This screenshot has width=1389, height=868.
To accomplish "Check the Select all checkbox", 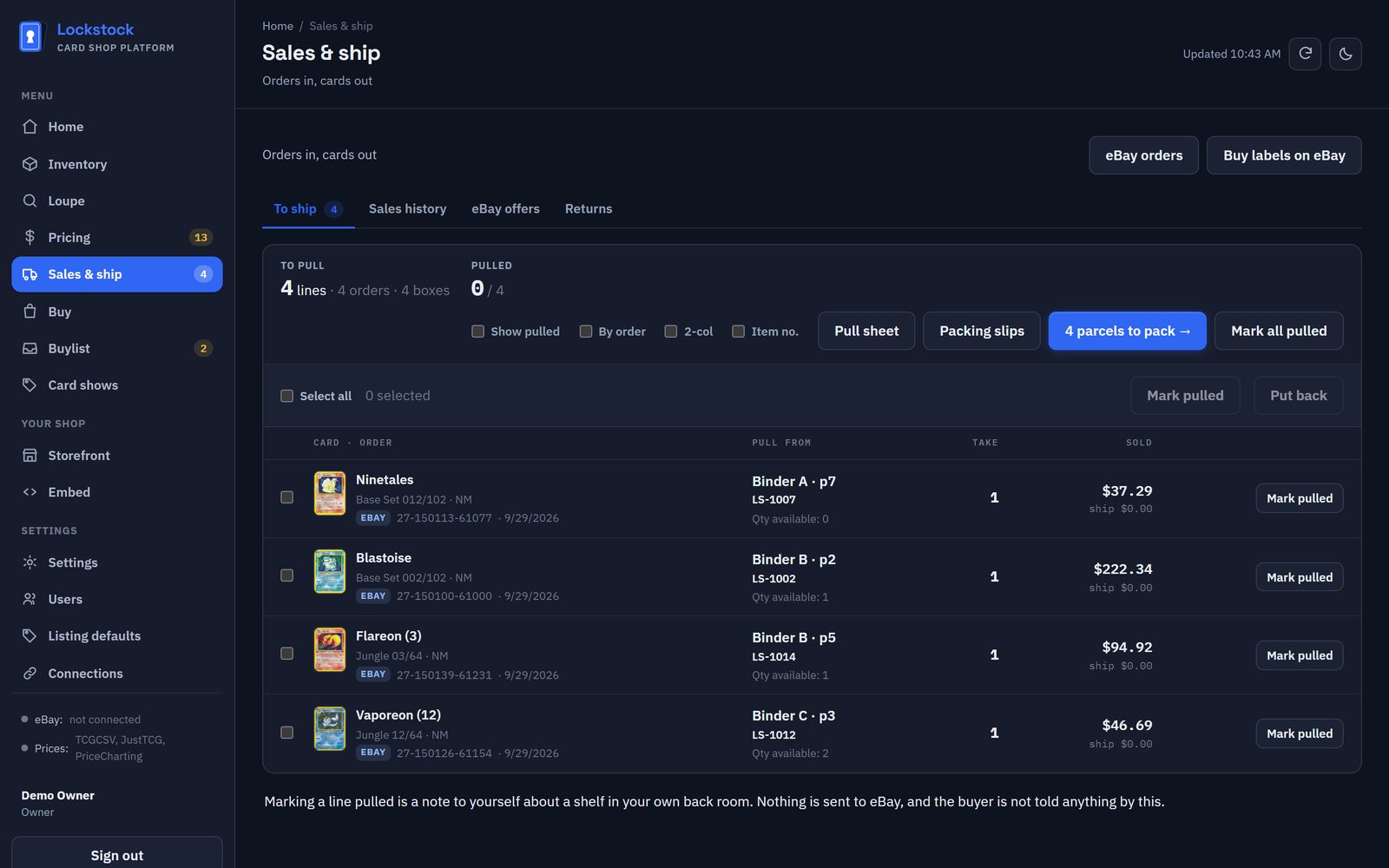I will click(x=286, y=396).
